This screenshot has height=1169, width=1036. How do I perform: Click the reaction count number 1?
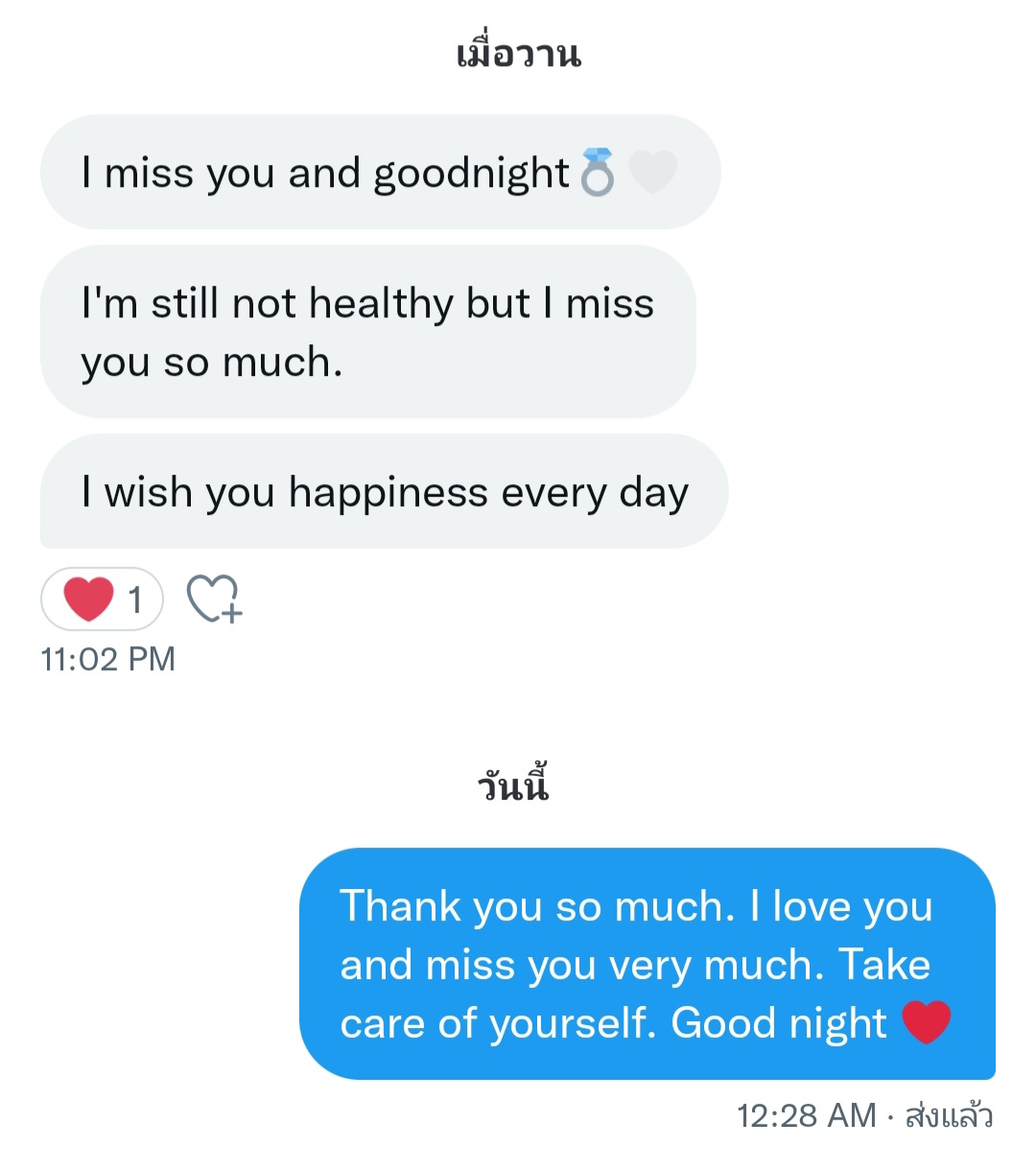[135, 600]
